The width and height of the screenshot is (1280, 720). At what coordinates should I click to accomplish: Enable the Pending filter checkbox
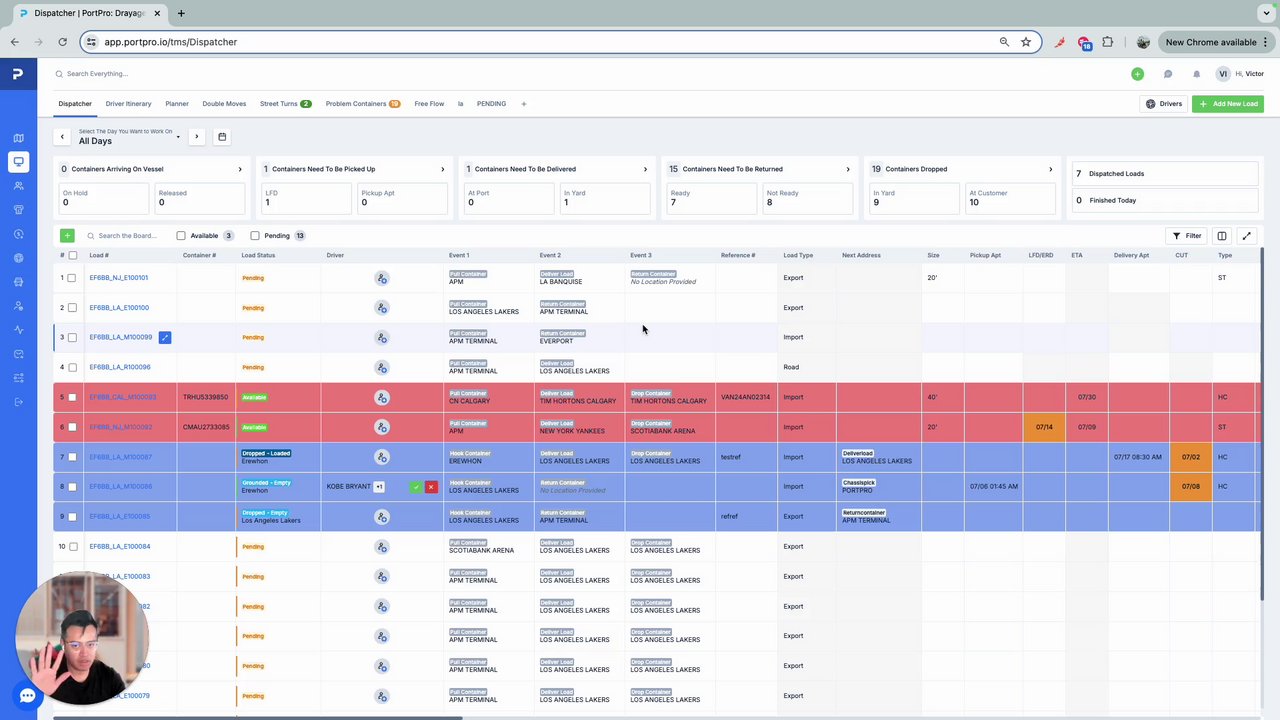point(255,236)
